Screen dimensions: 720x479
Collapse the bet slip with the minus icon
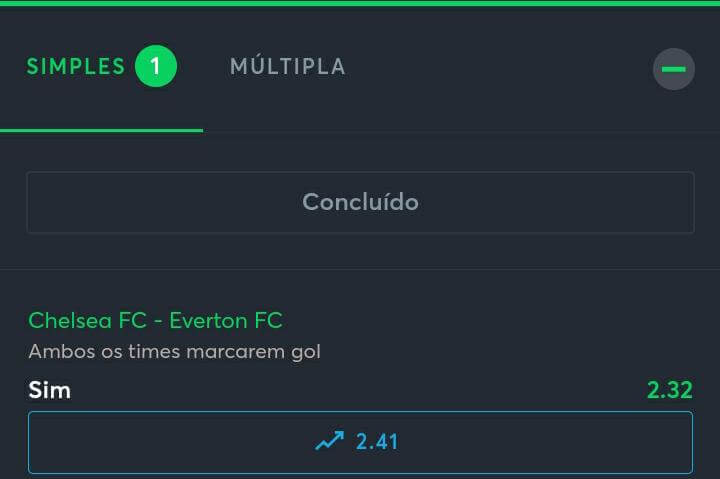674,69
